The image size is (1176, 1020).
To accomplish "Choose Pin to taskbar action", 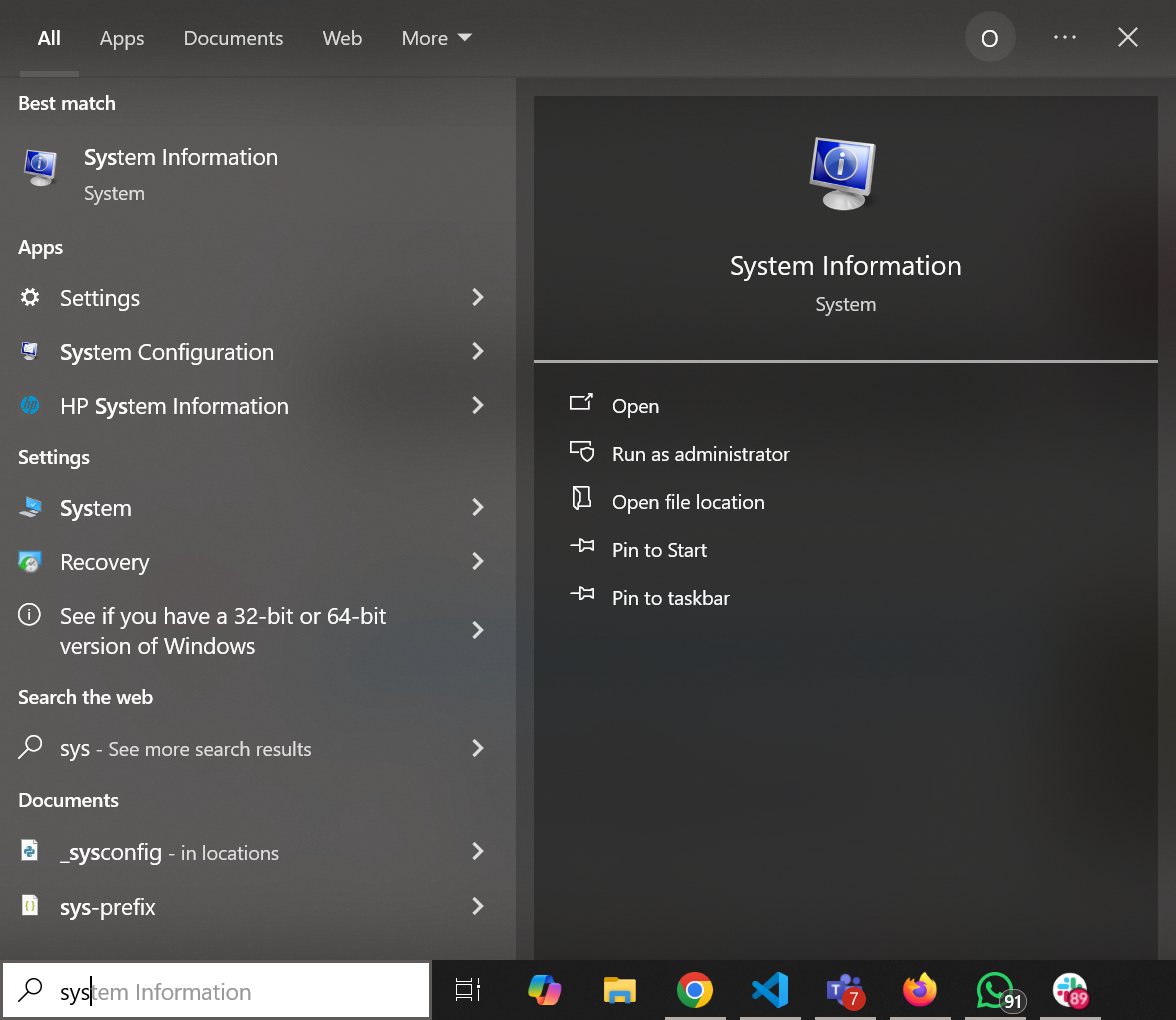I will [x=670, y=598].
